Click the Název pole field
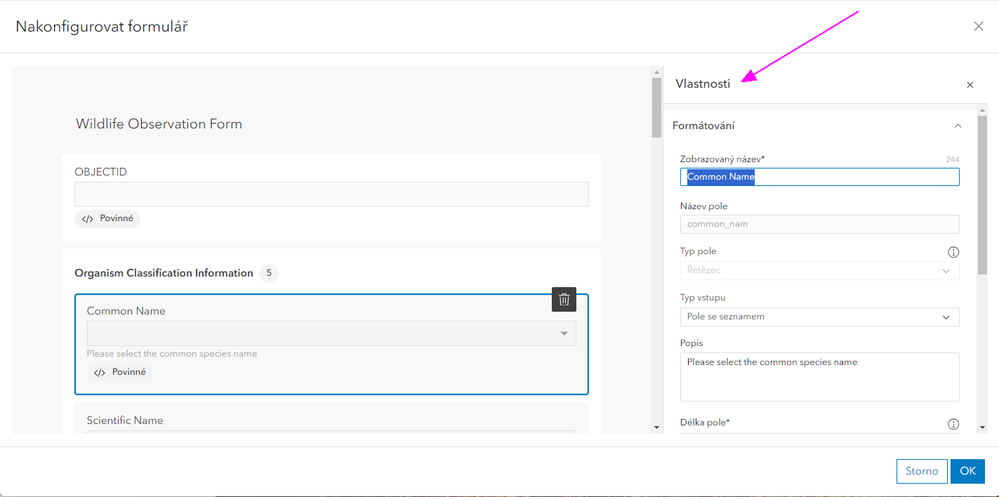This screenshot has height=497, width=999. tap(819, 224)
